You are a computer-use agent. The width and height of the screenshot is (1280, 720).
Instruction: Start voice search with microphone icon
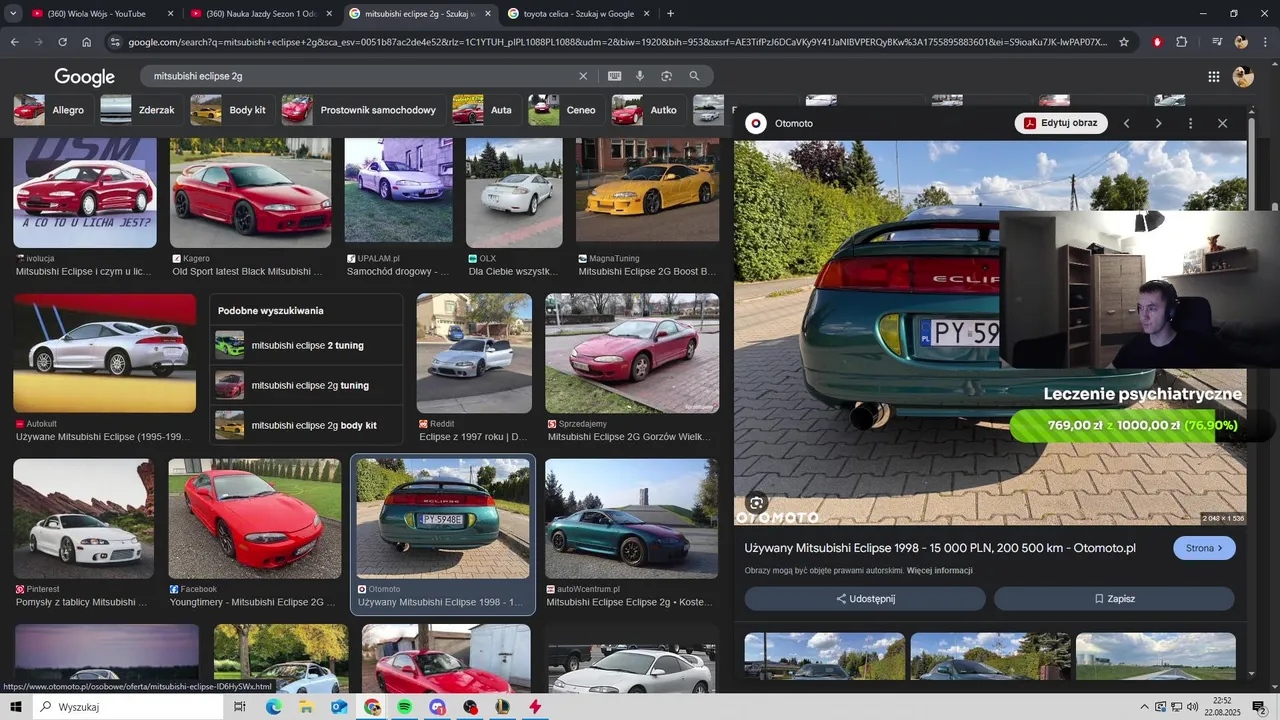click(x=640, y=76)
